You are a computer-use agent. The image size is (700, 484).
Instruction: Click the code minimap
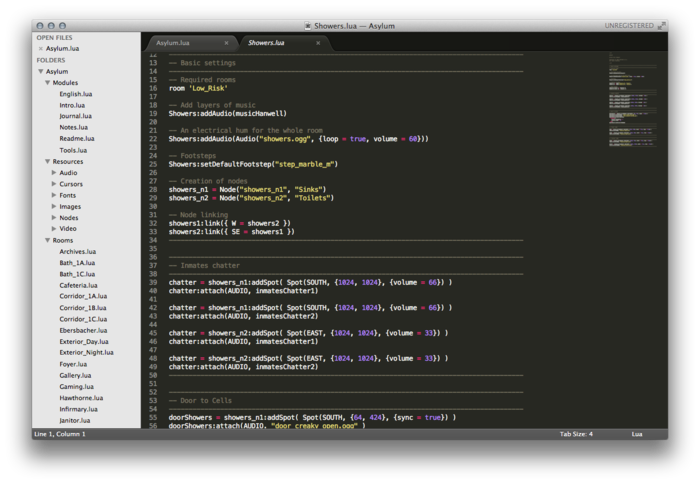click(x=632, y=100)
